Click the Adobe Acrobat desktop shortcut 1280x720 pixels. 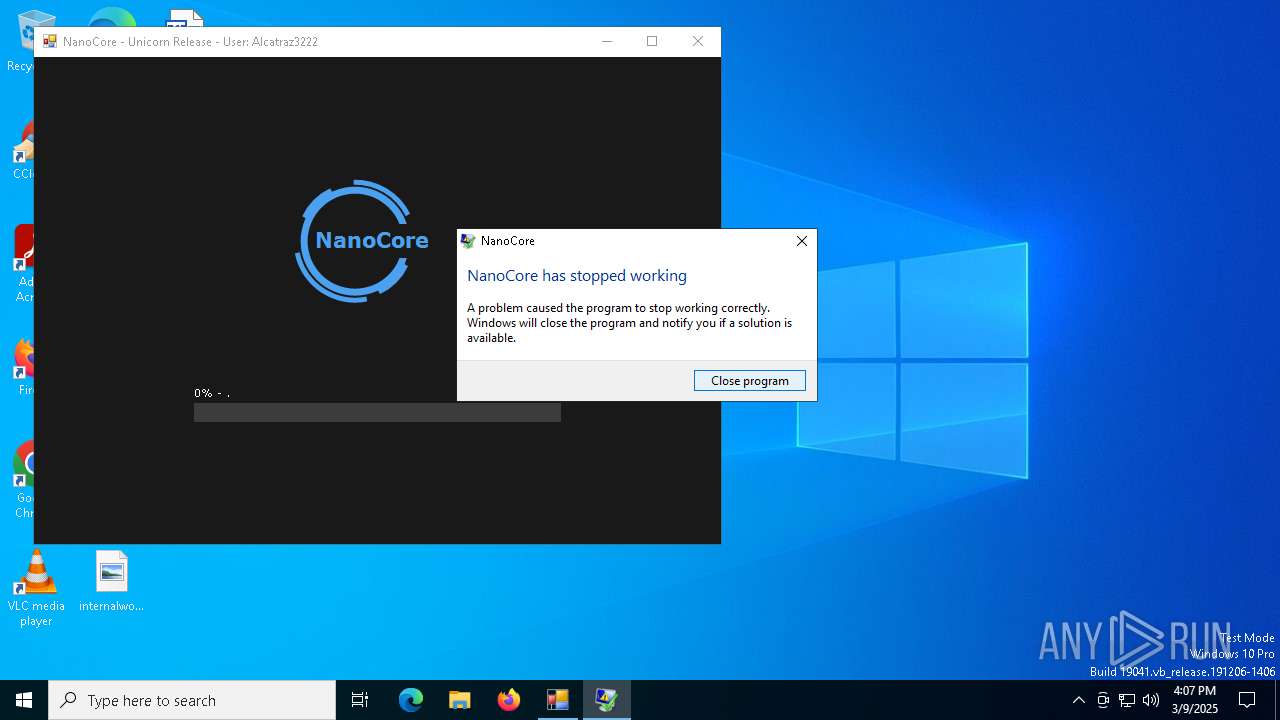[x=25, y=264]
